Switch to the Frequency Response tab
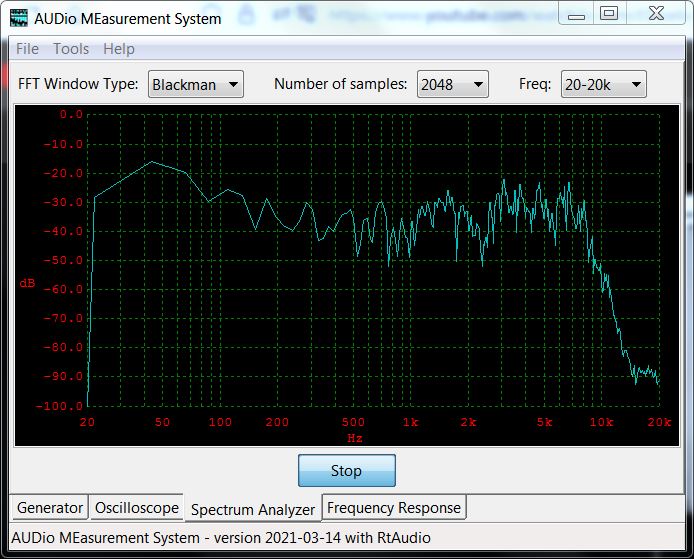 pyautogui.click(x=394, y=508)
